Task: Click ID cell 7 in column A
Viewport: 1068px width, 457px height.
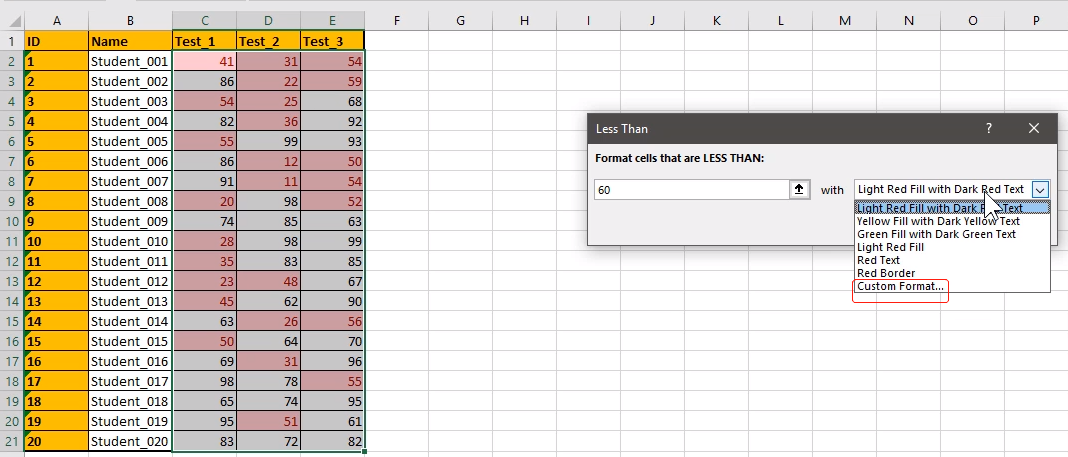Action: tap(57, 182)
